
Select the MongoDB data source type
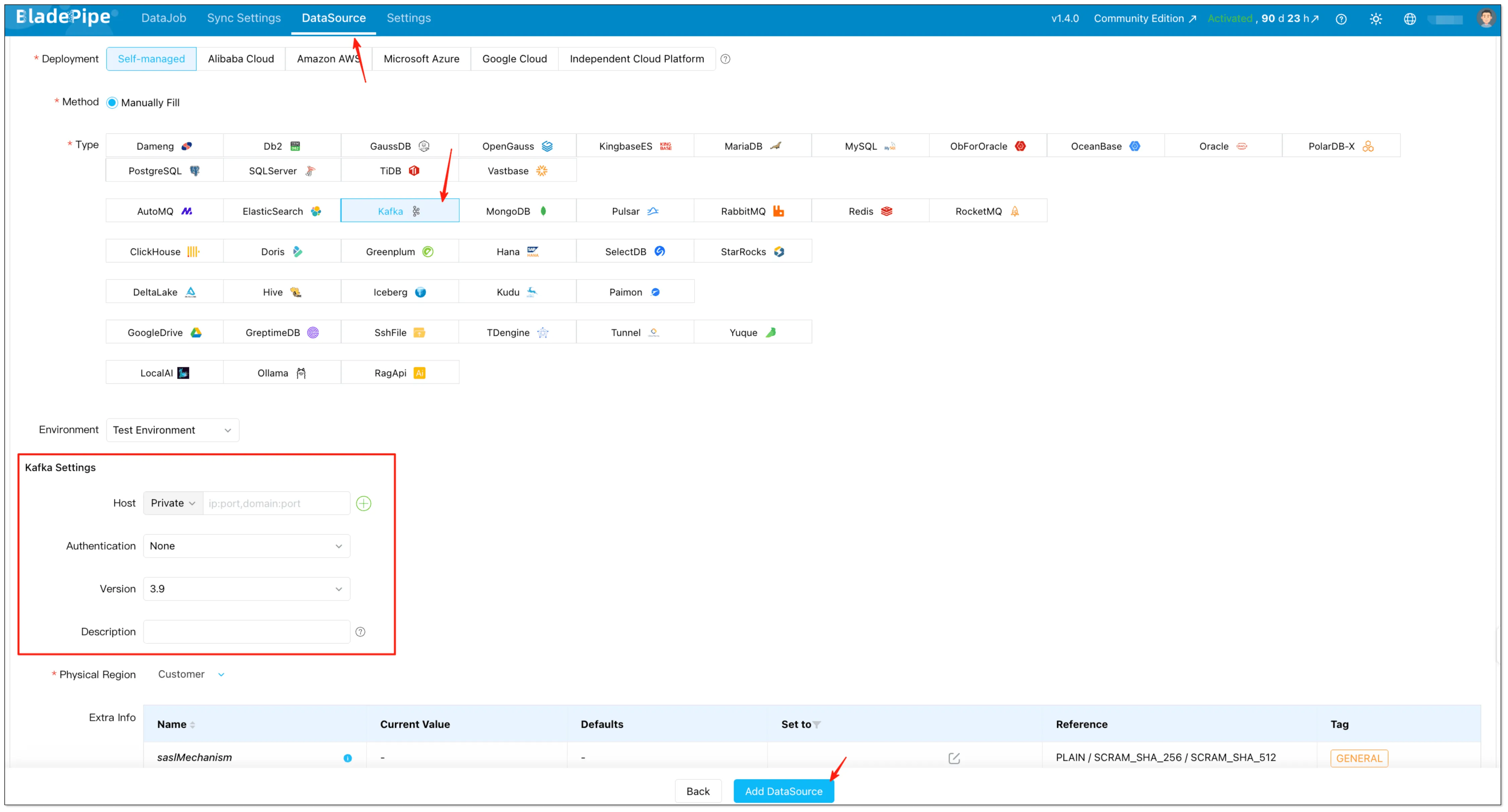coord(517,211)
